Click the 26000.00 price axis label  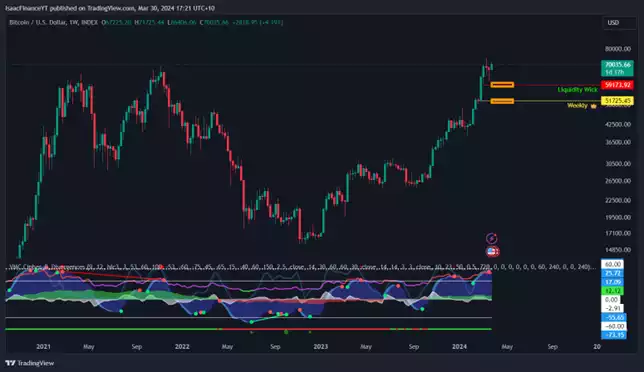coord(618,181)
